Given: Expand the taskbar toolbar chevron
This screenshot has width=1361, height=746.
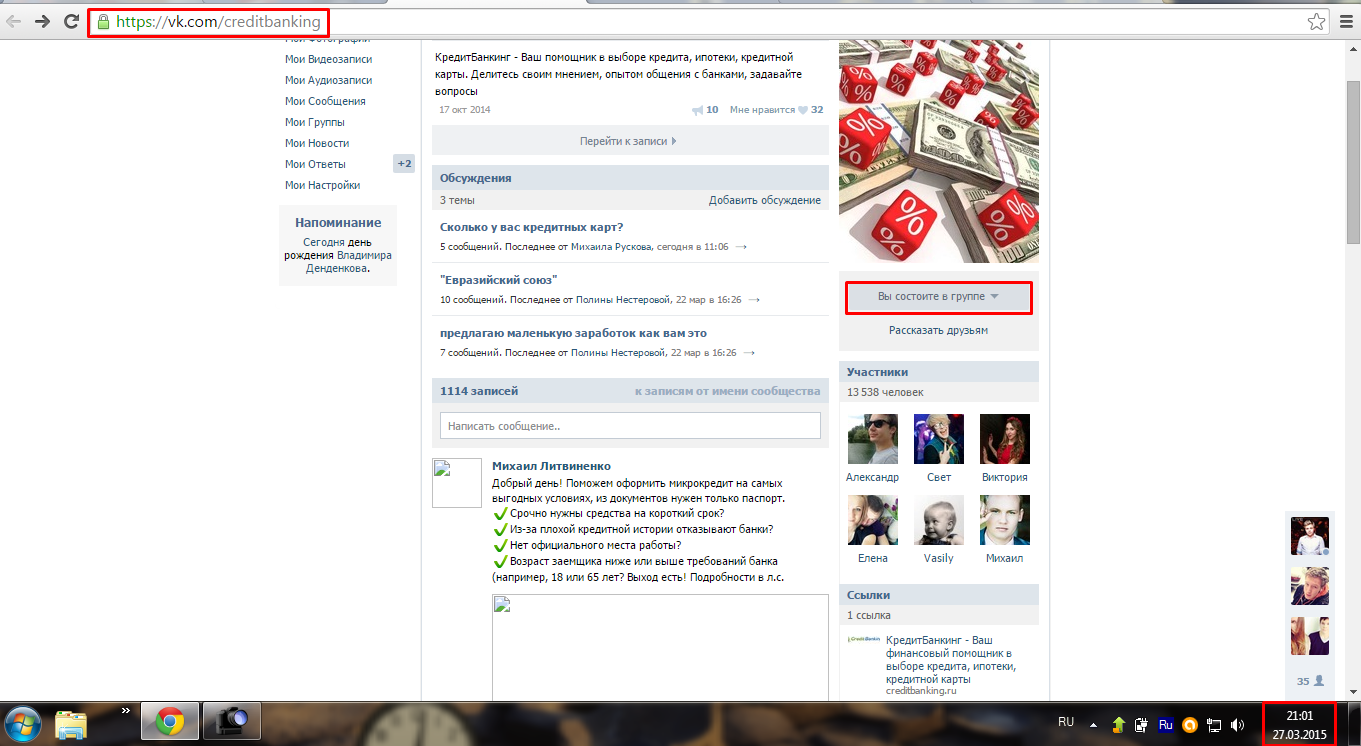Looking at the screenshot, I should pyautogui.click(x=126, y=711).
